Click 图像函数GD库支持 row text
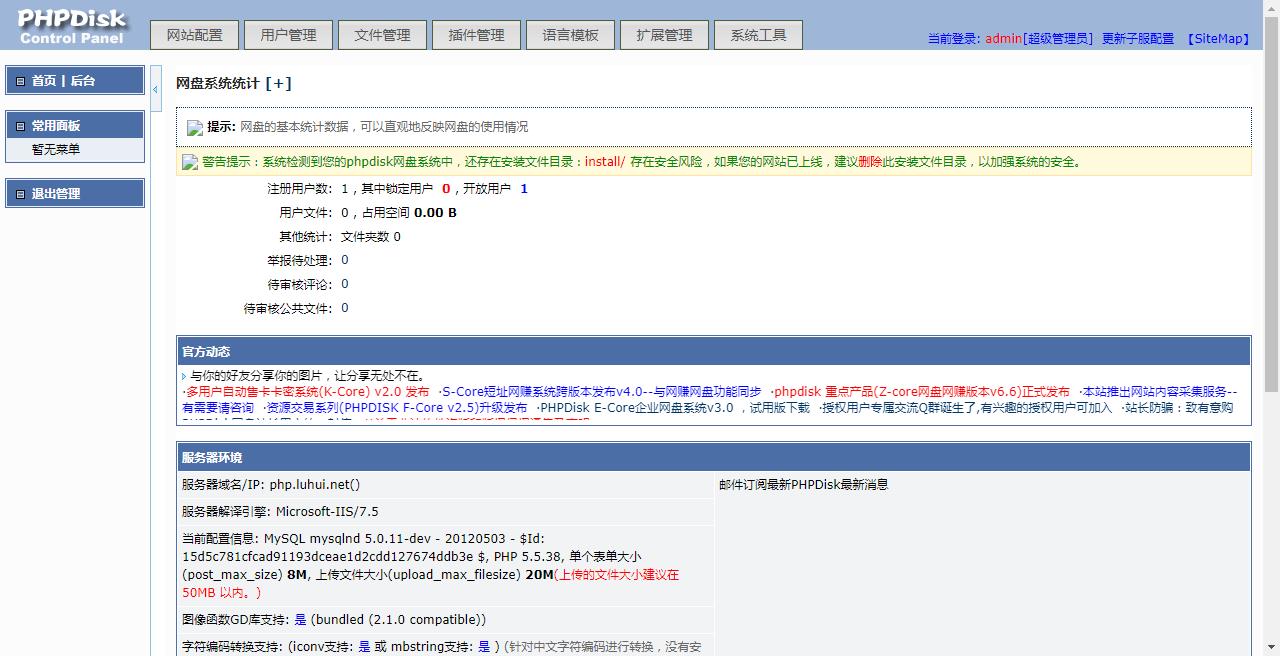 coord(334,620)
